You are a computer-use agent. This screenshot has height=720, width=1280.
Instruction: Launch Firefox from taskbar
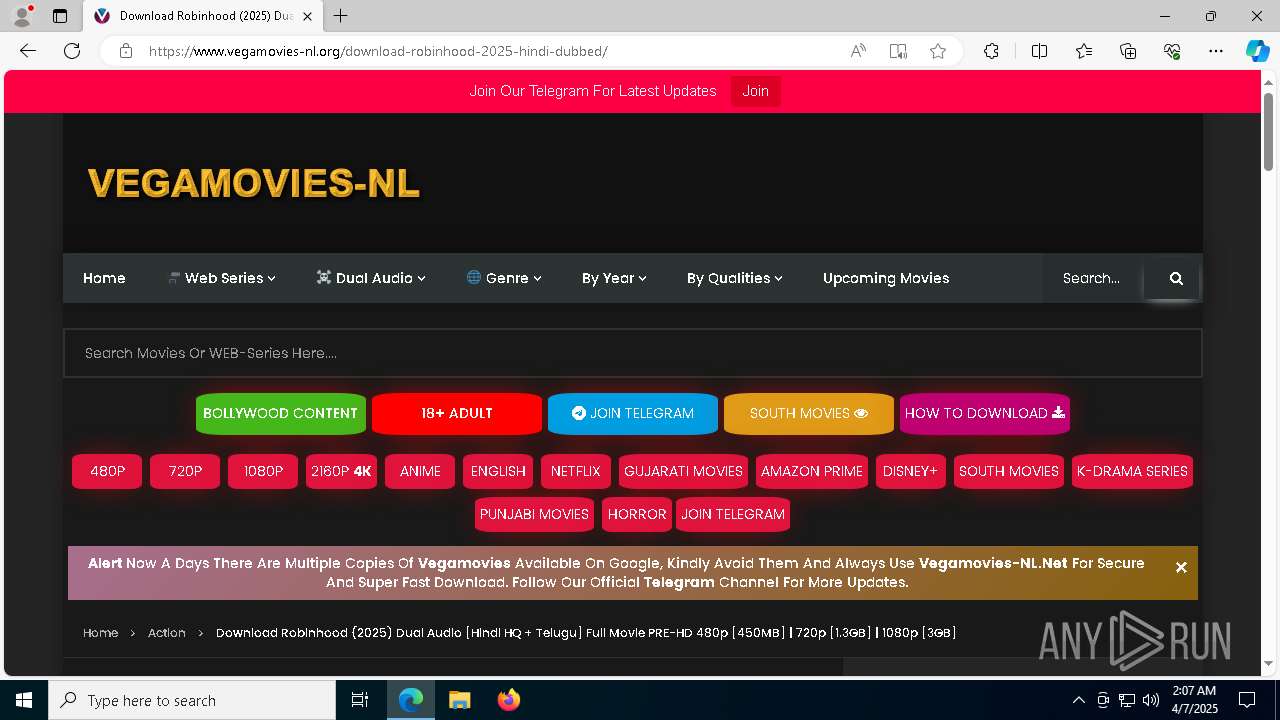click(x=509, y=700)
